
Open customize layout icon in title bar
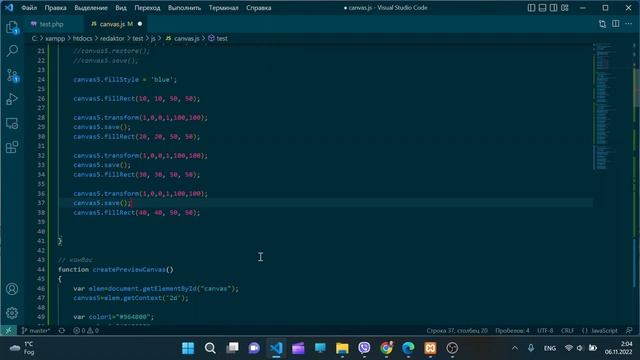pyautogui.click(x=565, y=8)
